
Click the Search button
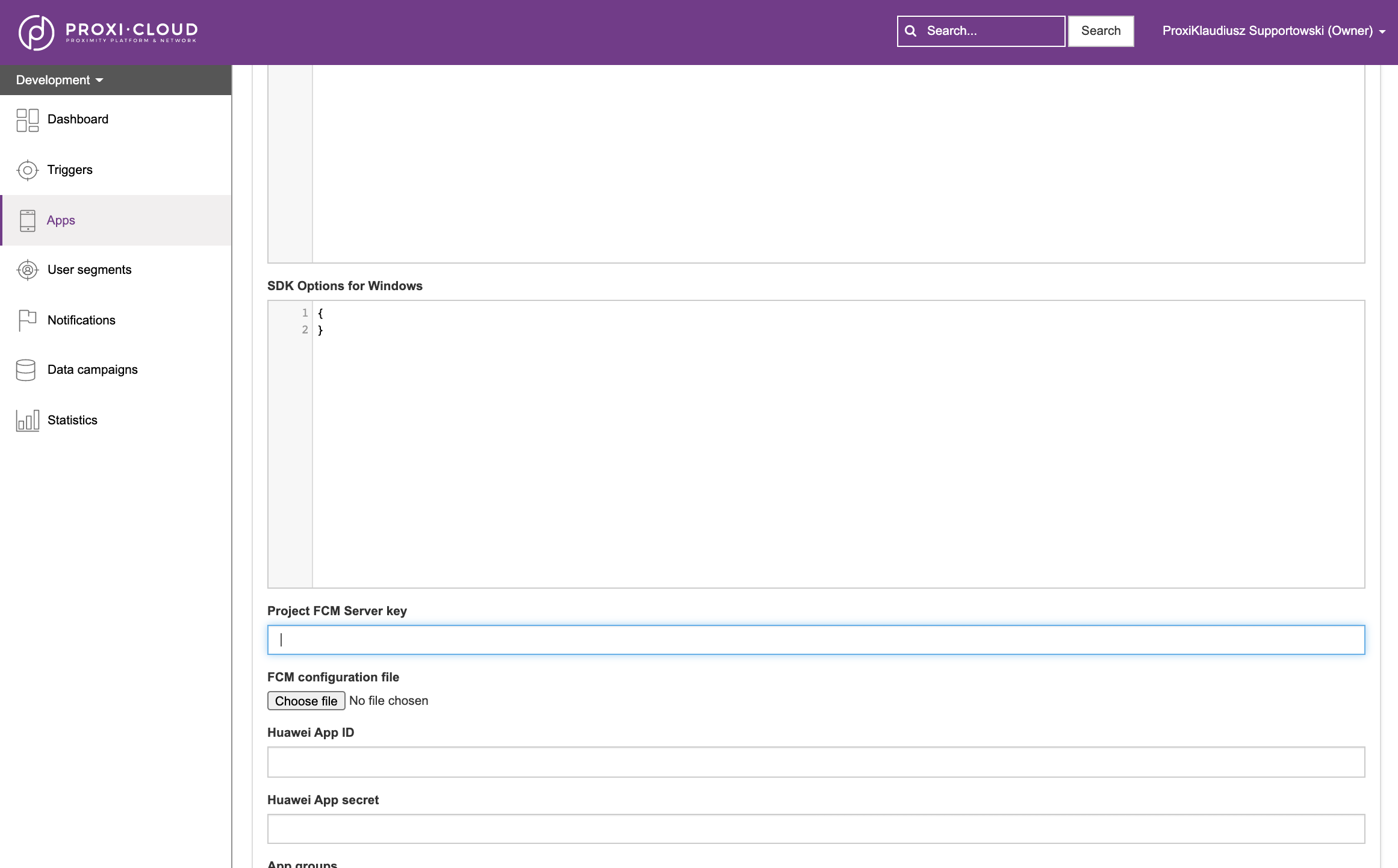1100,30
